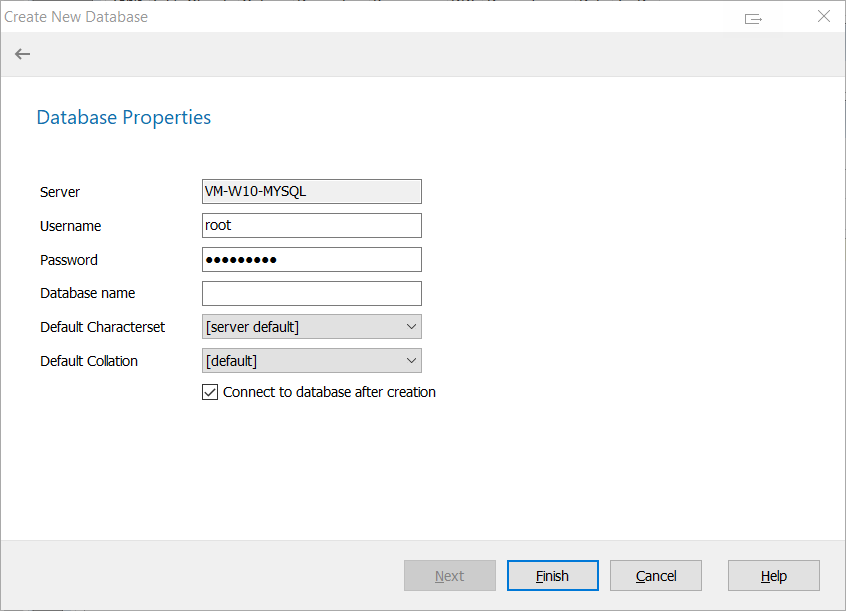The image size is (846, 611).
Task: Cancel the database creation
Action: coord(656,576)
